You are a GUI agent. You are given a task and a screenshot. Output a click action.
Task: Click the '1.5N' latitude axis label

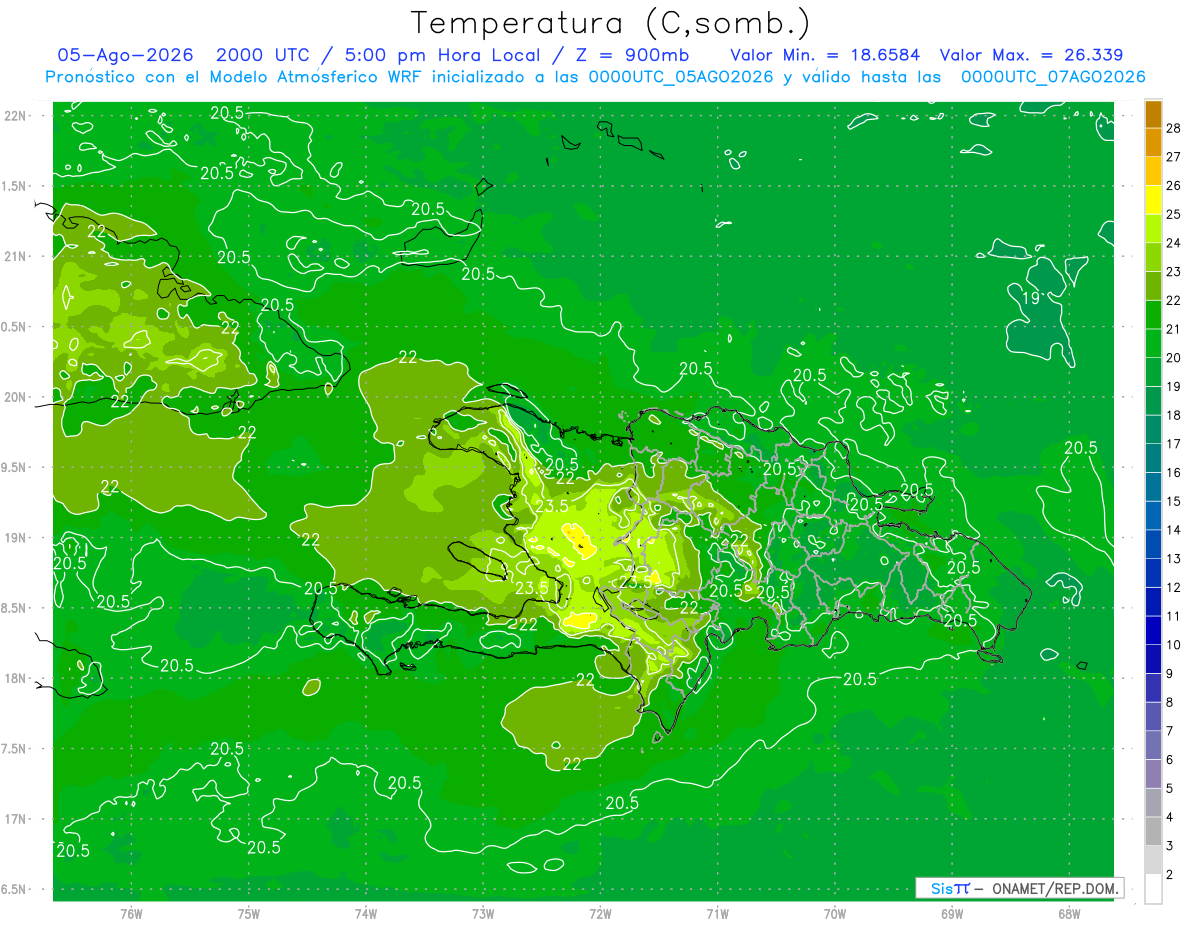coord(14,187)
